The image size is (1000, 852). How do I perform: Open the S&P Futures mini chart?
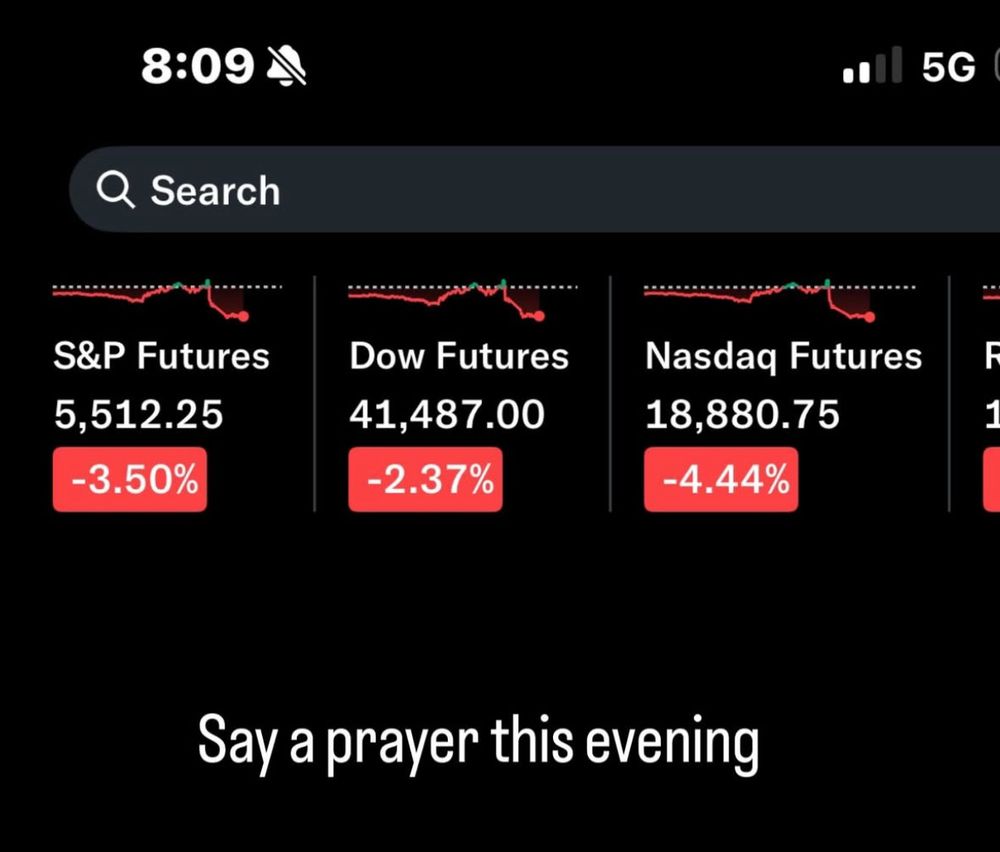tap(167, 300)
